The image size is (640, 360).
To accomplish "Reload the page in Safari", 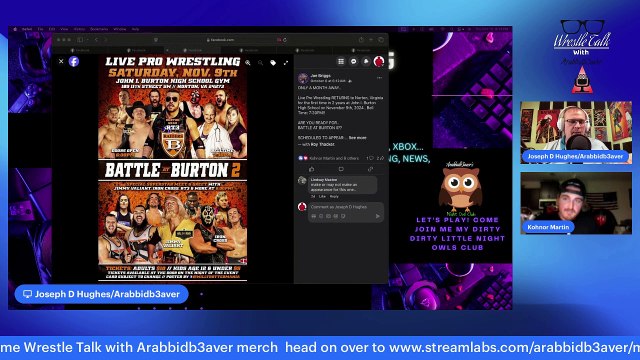I will 284,40.
